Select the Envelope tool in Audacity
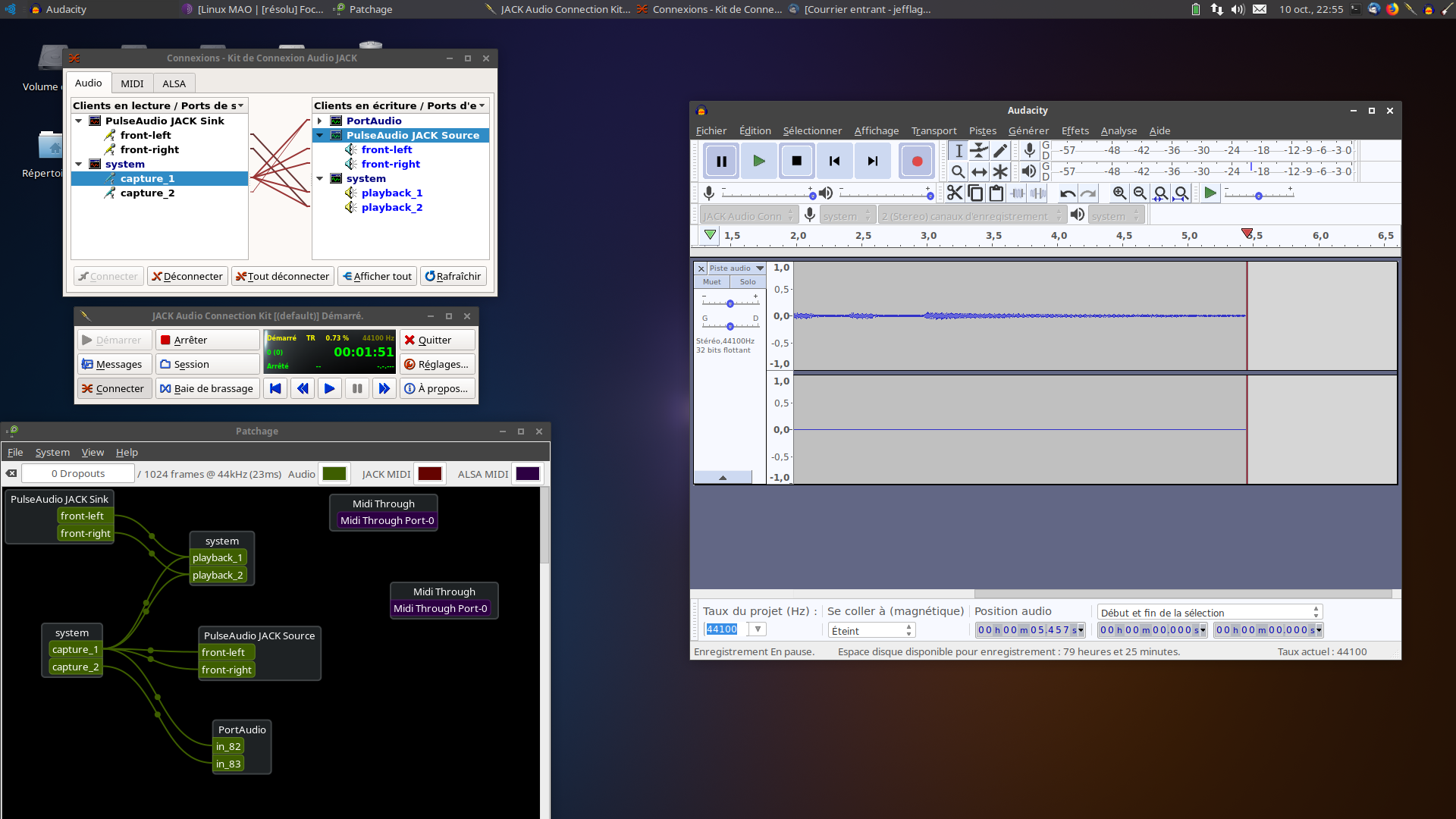The width and height of the screenshot is (1456, 819). click(979, 150)
